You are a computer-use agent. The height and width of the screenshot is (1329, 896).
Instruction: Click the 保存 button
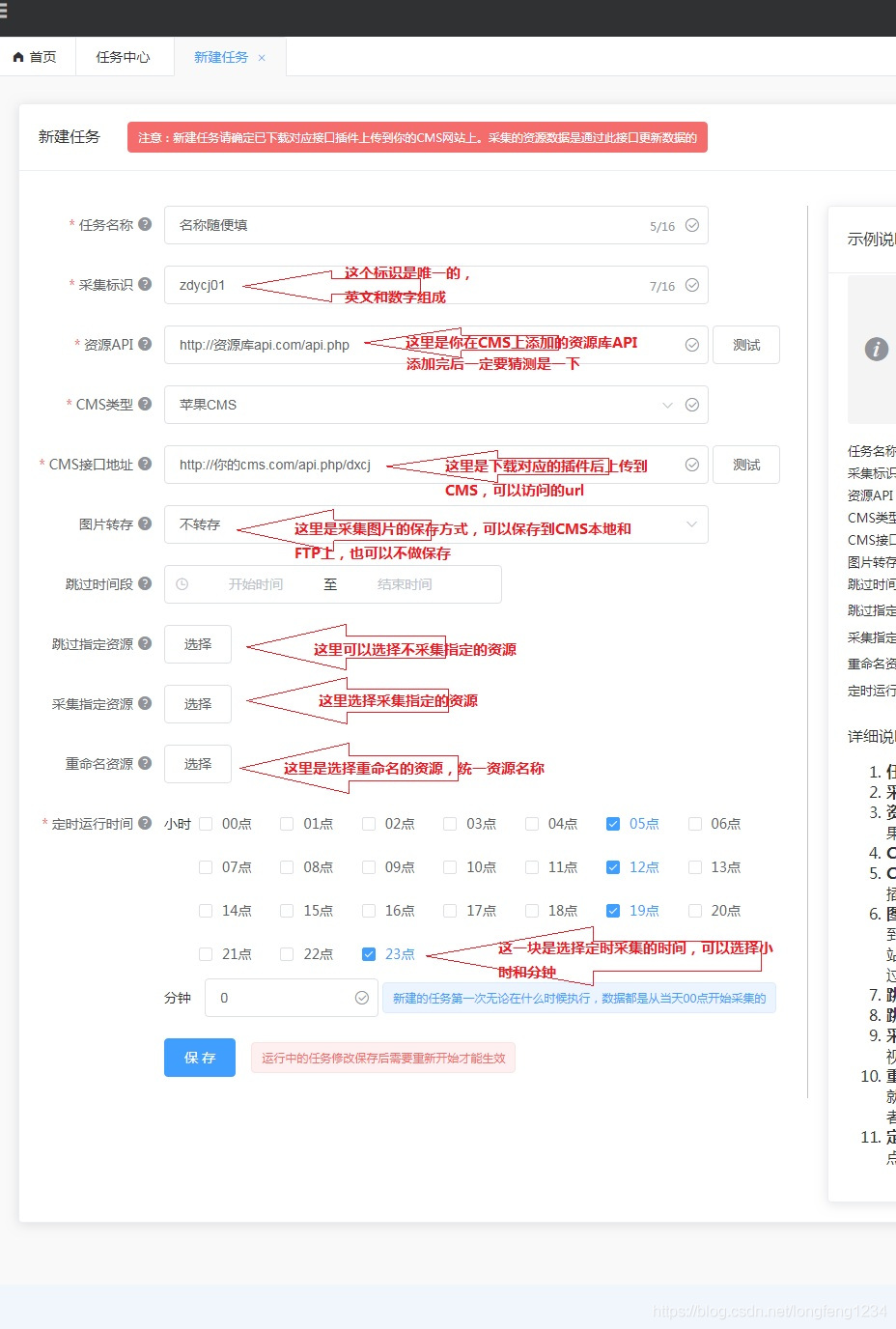200,1058
